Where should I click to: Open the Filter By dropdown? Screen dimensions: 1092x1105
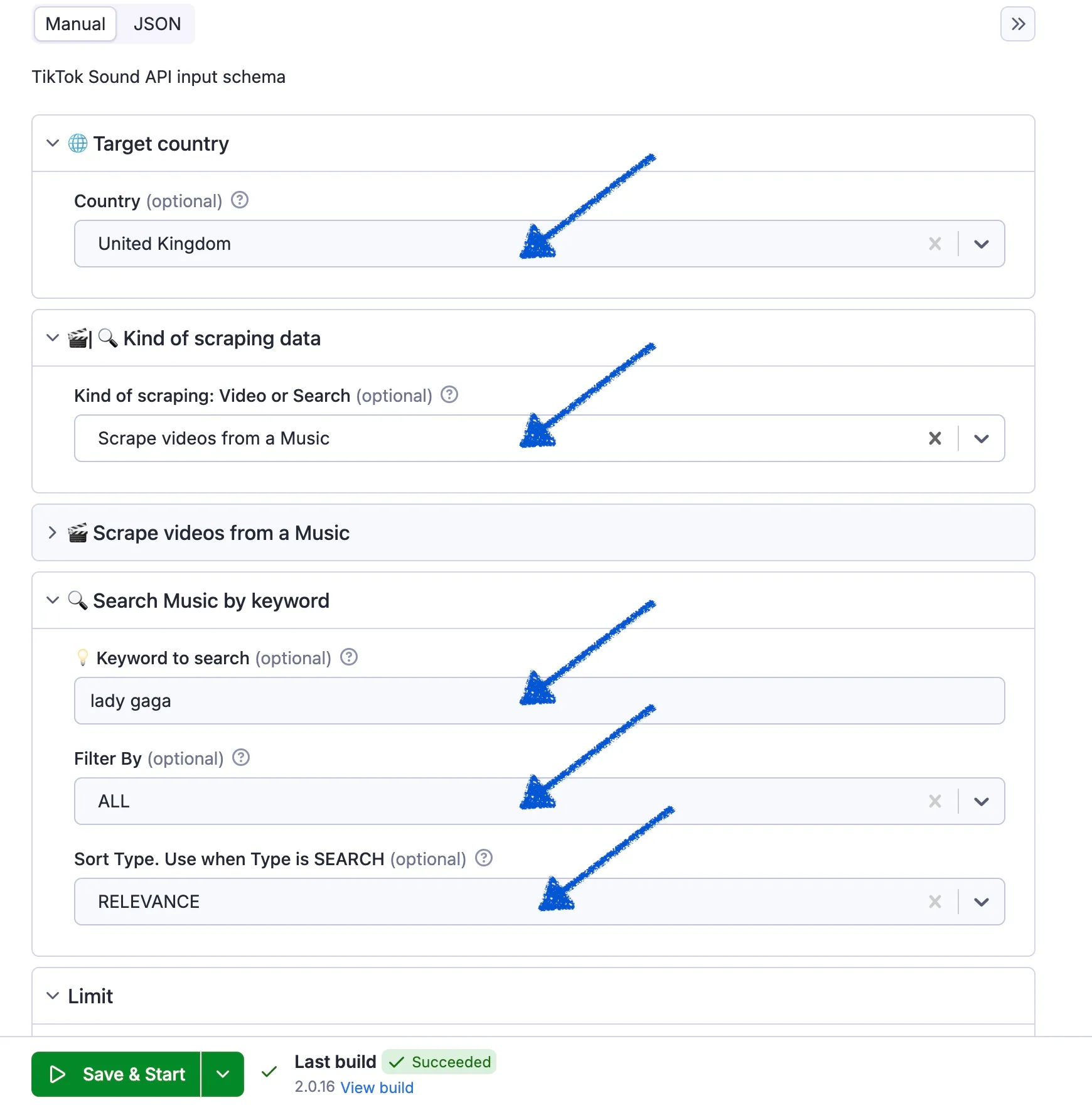(x=982, y=801)
